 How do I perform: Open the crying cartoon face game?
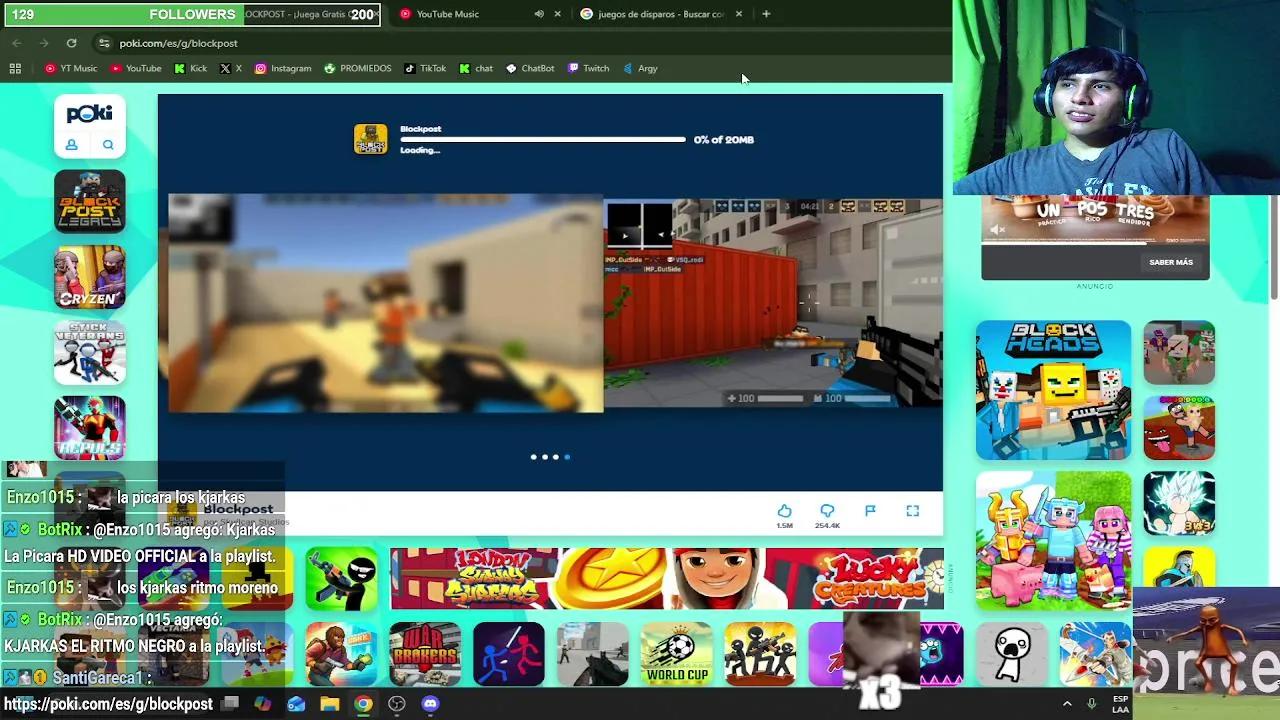click(1012, 654)
